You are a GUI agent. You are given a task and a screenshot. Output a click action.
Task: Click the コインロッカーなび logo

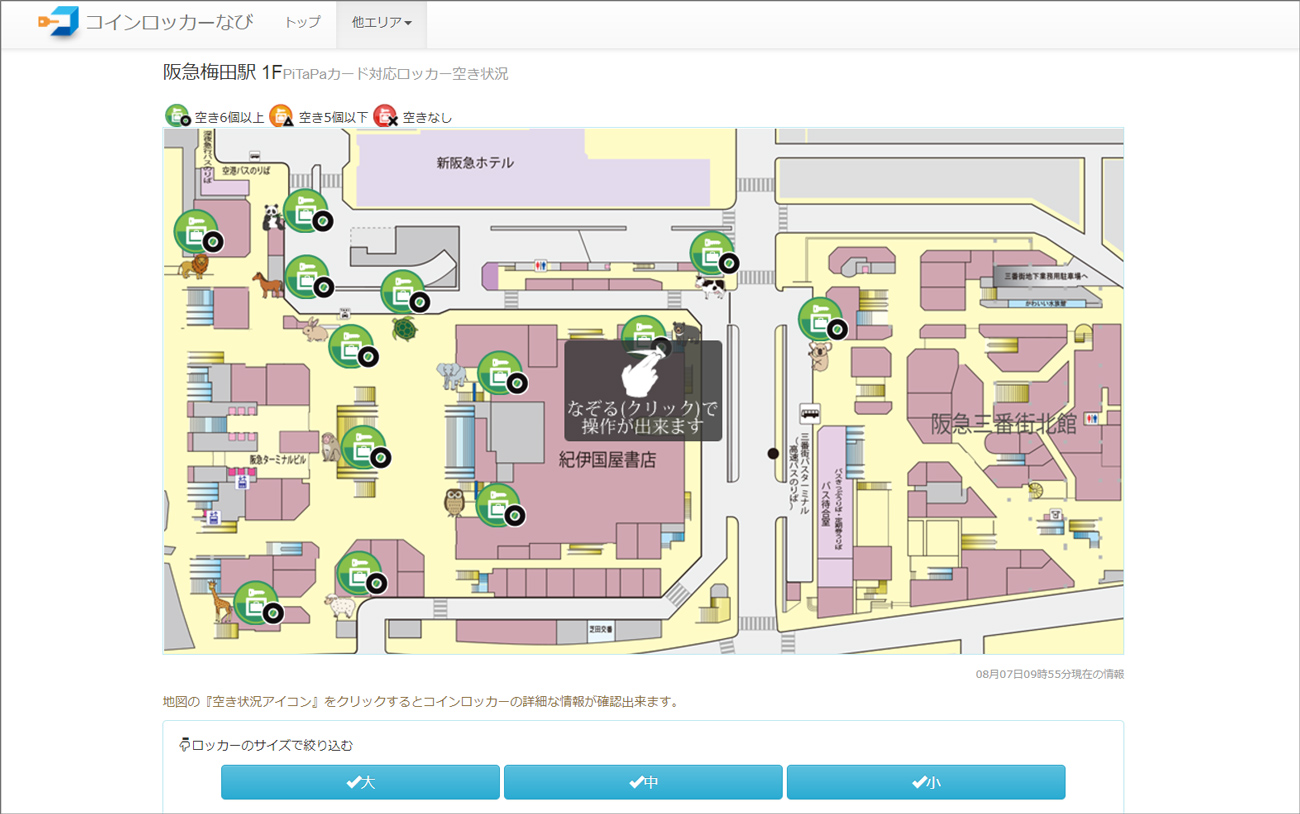tap(146, 22)
